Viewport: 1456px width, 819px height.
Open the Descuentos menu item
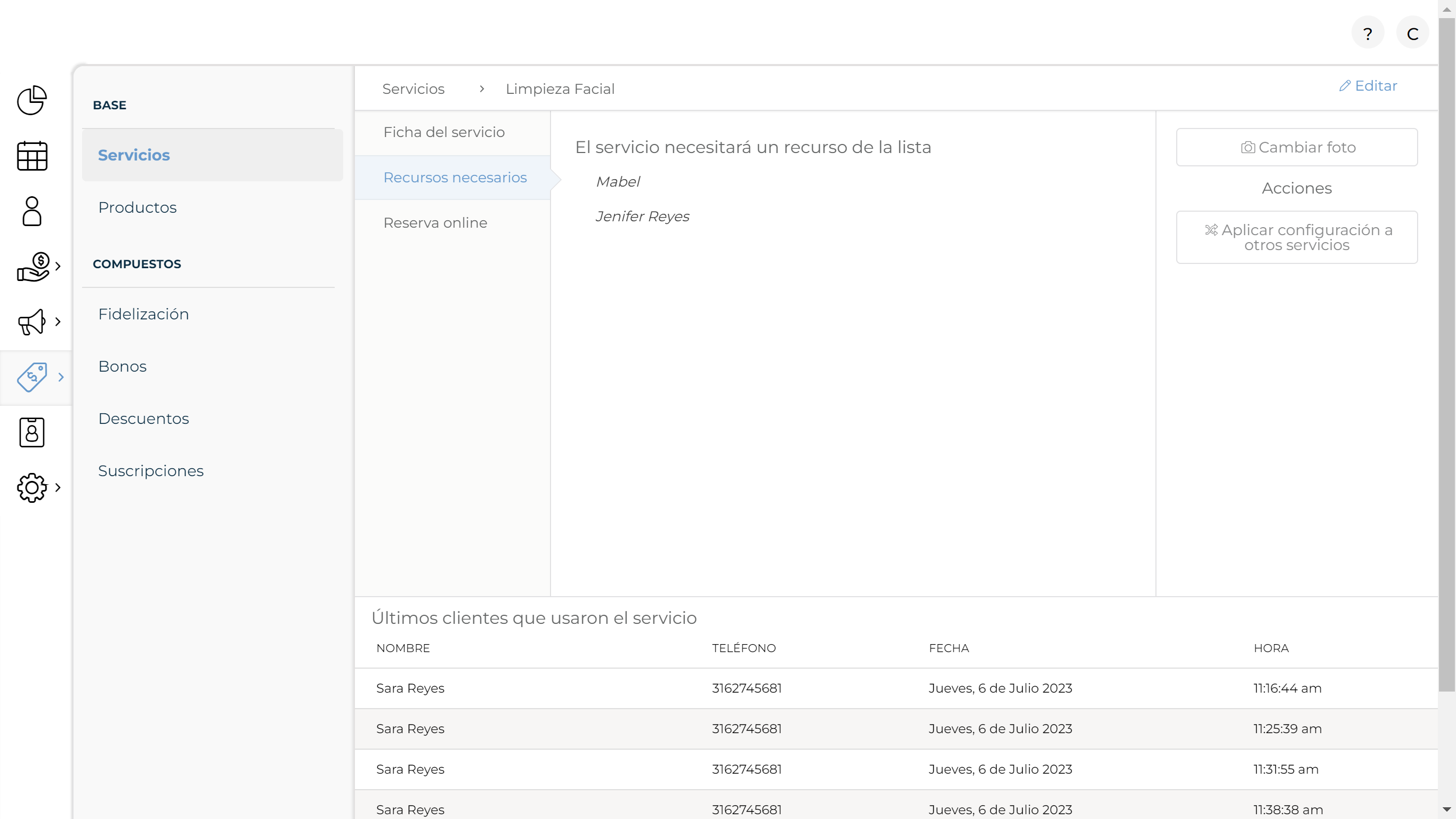143,419
